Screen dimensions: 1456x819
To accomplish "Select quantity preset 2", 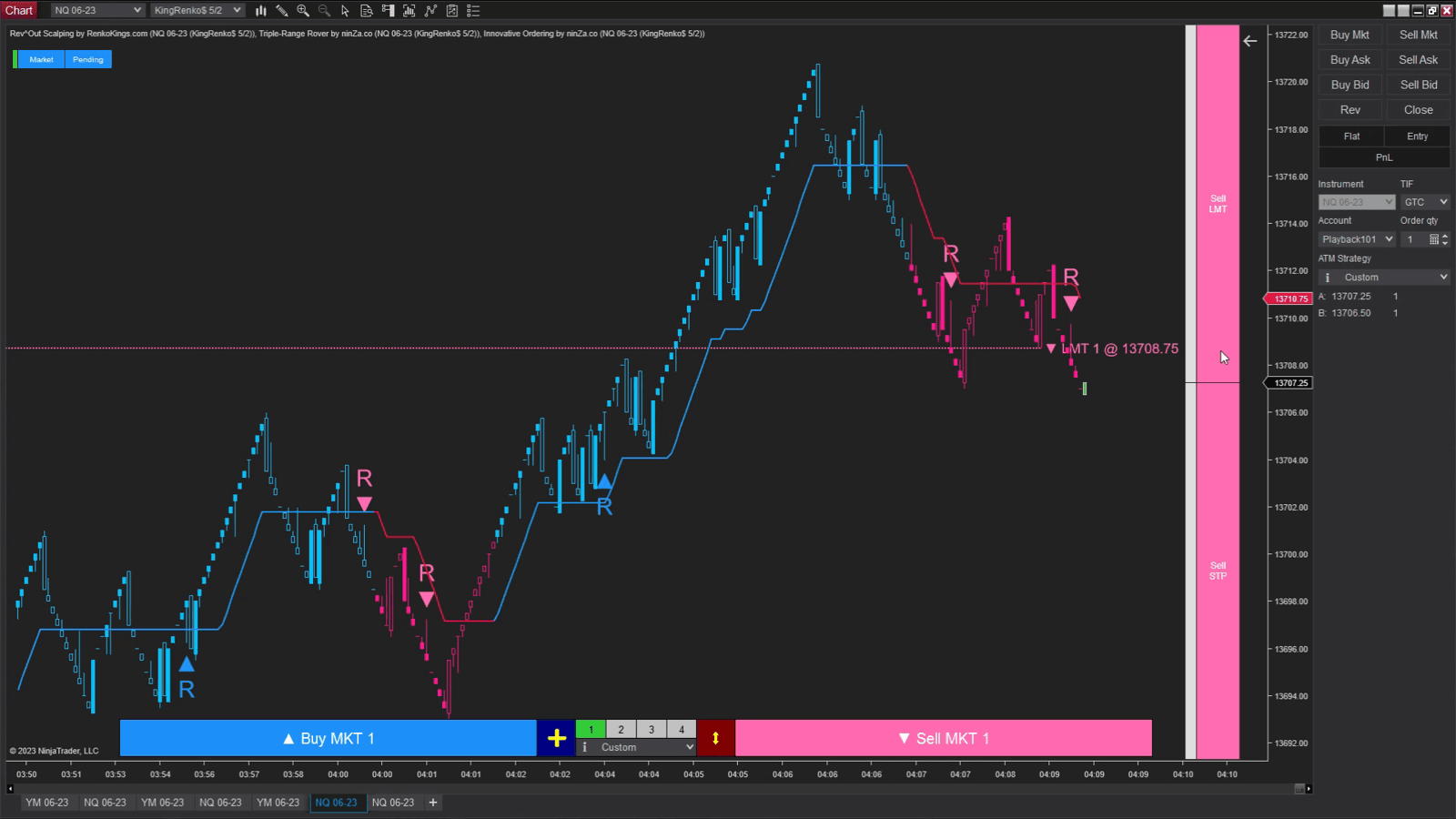I will click(x=621, y=729).
